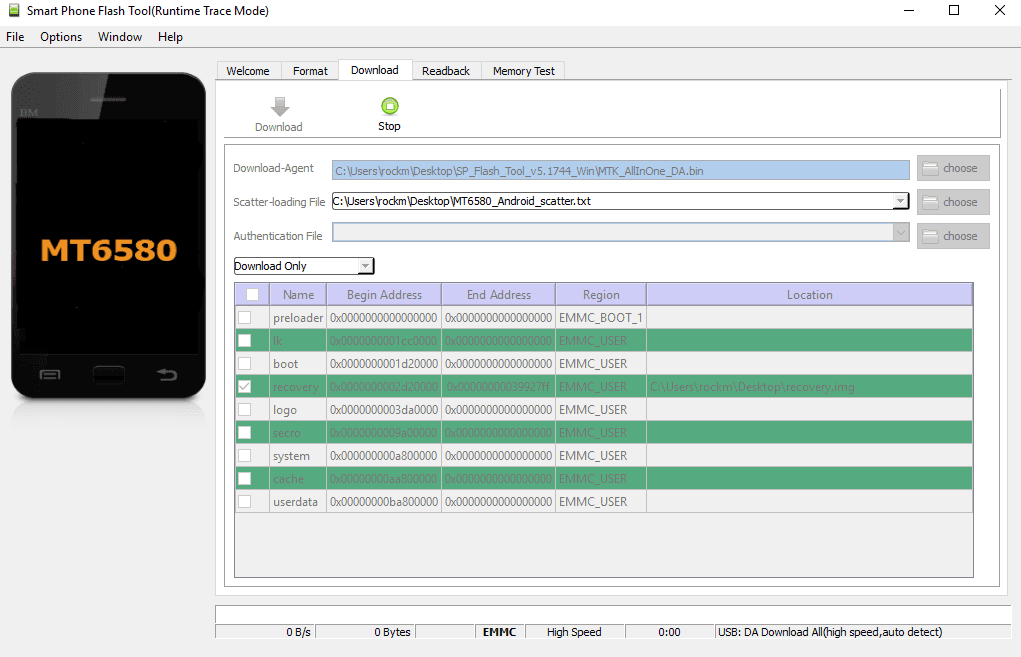Check the userdata partition checkbox

245,501
